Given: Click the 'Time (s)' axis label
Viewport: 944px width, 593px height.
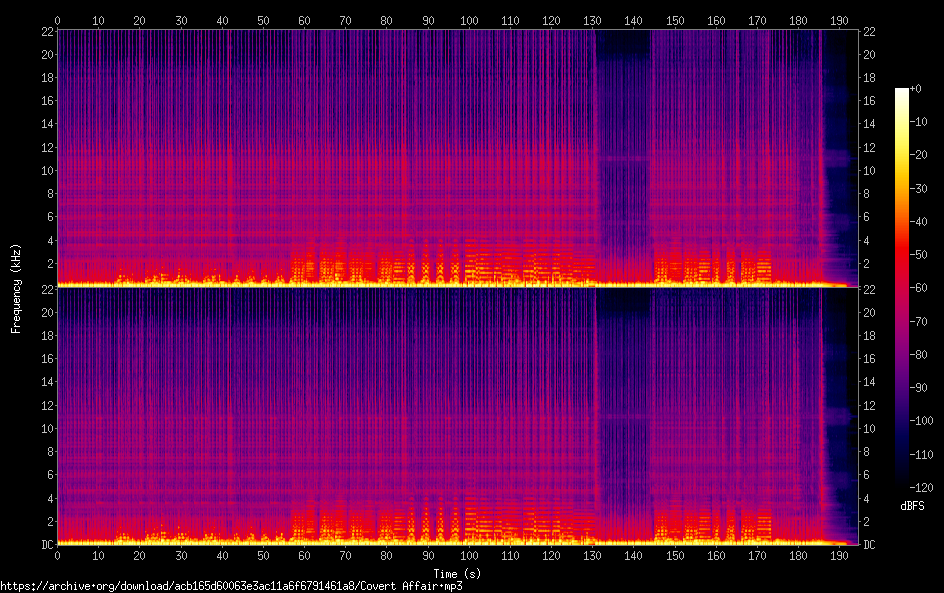Looking at the screenshot, I should (458, 573).
